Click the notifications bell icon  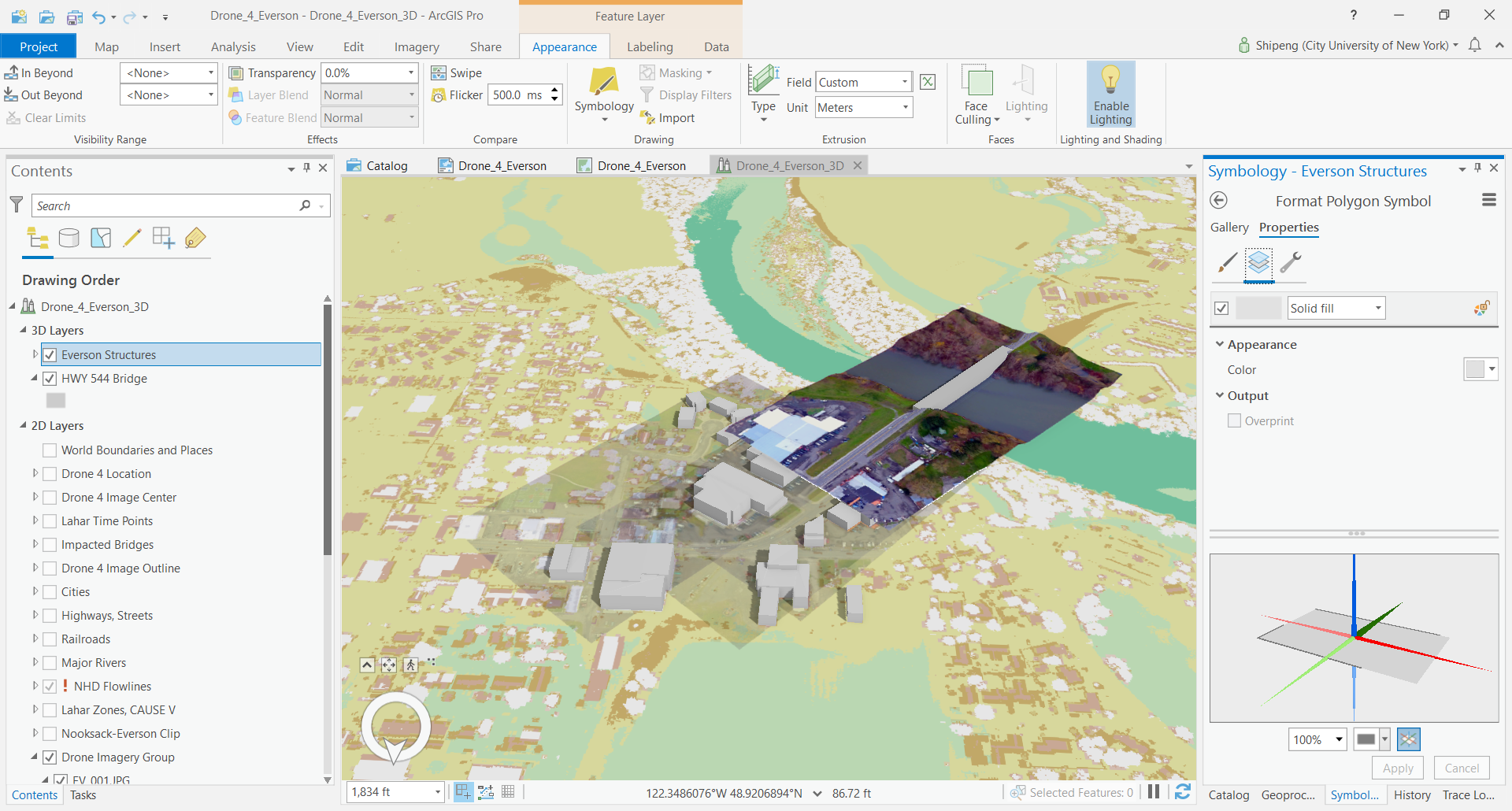coord(1475,45)
